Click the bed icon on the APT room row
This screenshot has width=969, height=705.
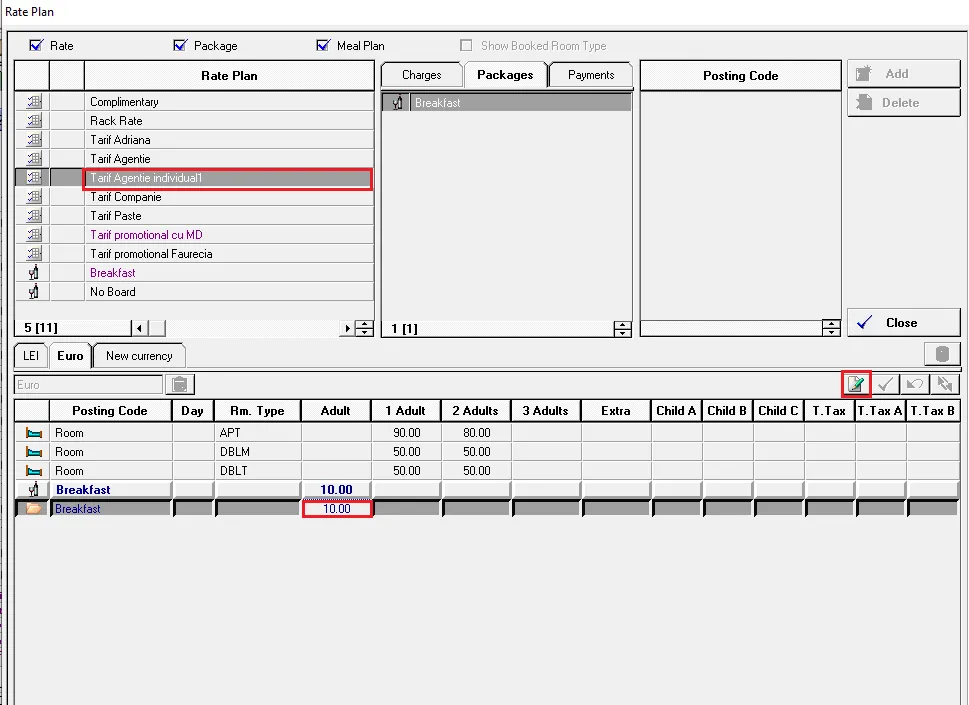33,433
